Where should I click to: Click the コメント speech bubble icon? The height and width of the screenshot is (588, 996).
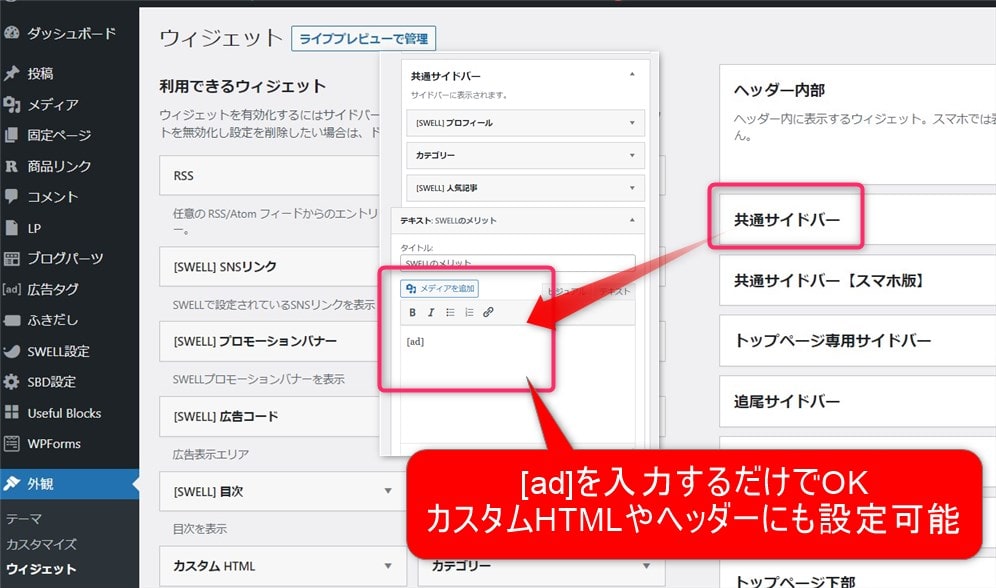click(x=11, y=196)
